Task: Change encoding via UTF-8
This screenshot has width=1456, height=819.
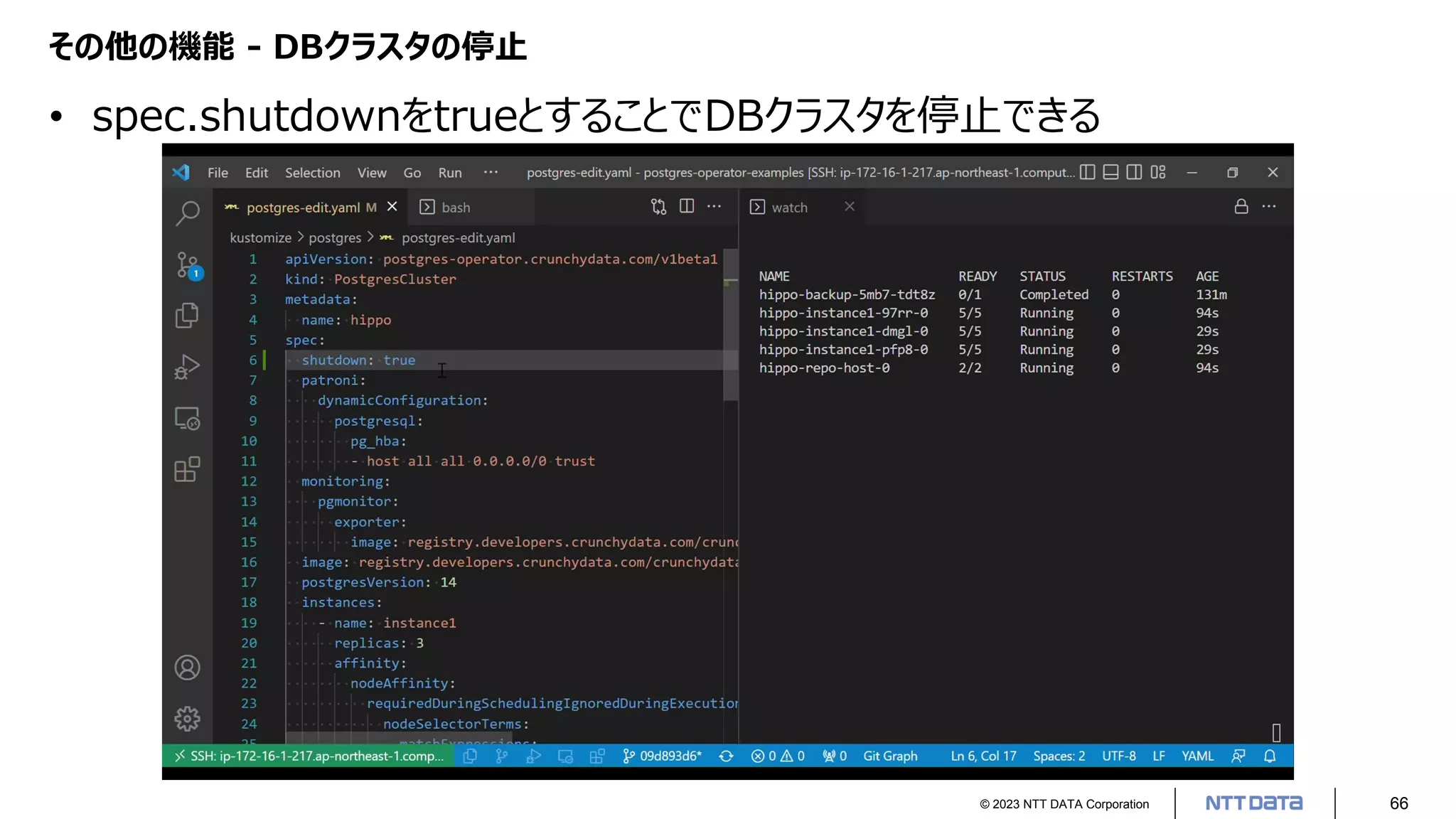Action: [x=1119, y=756]
